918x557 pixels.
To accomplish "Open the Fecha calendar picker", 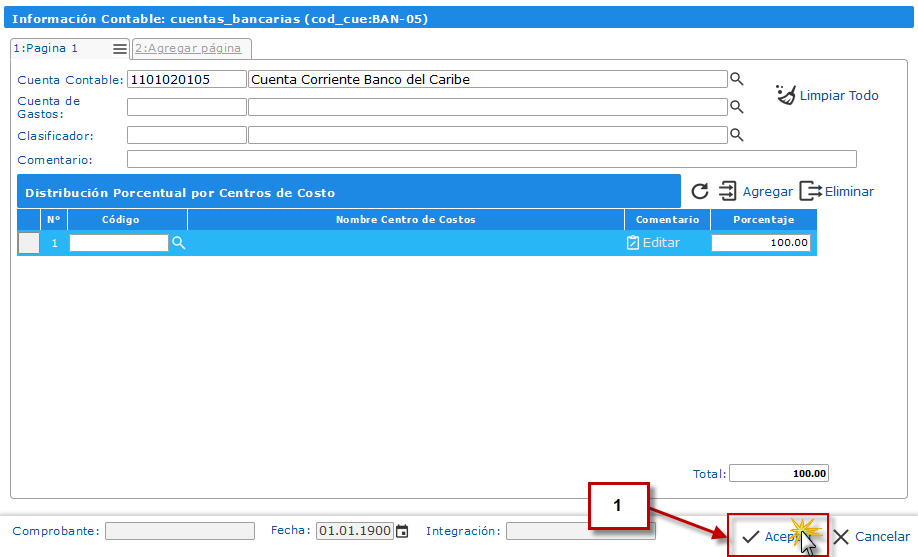I will (x=402, y=531).
